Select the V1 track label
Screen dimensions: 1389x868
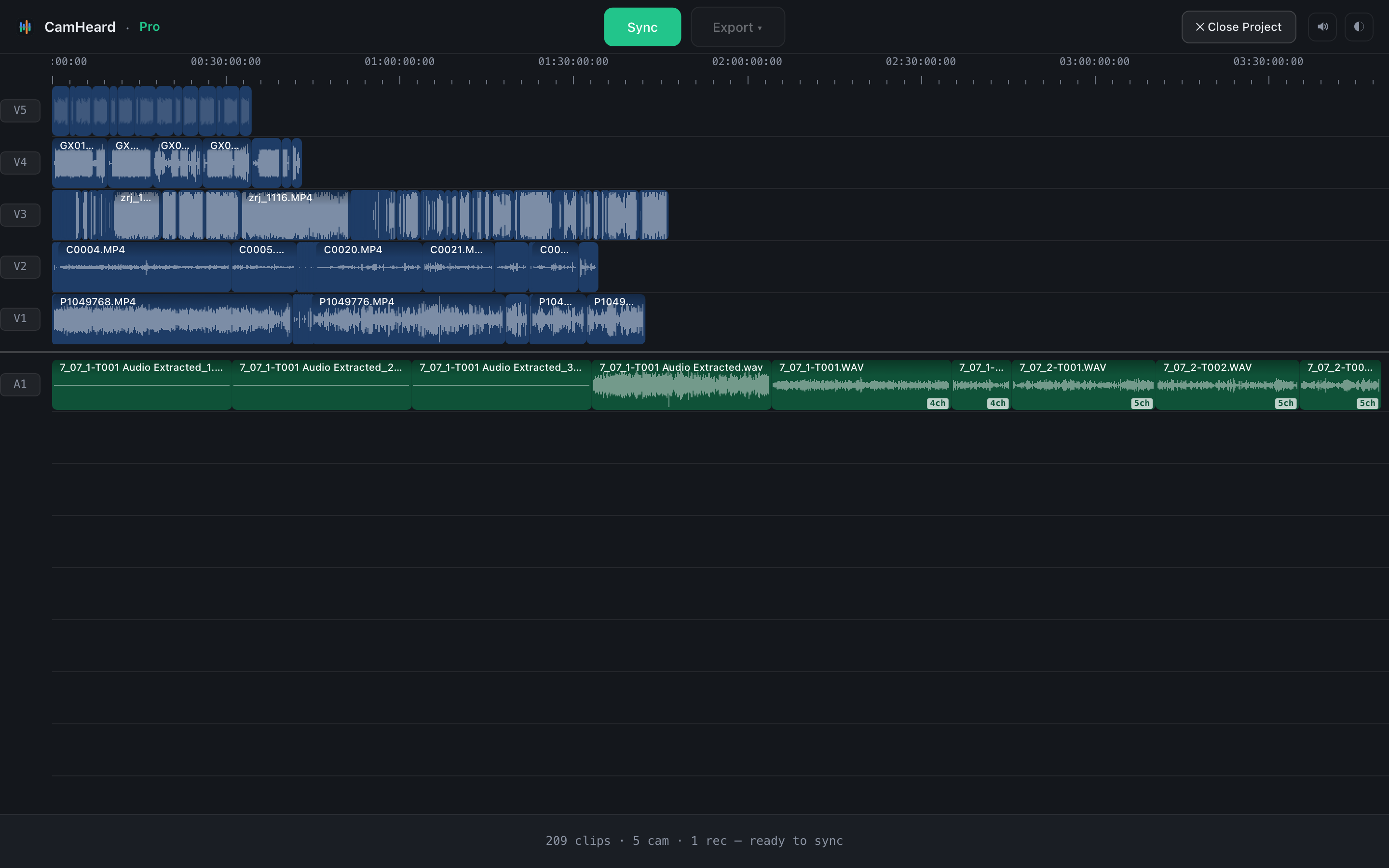[x=20, y=319]
